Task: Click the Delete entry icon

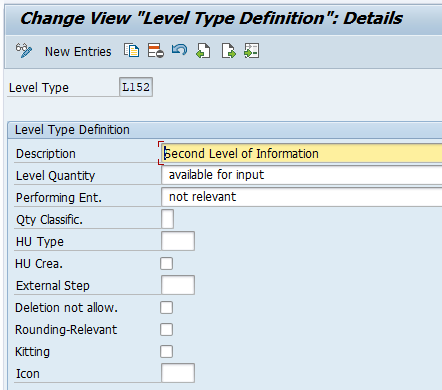Action: pos(156,51)
